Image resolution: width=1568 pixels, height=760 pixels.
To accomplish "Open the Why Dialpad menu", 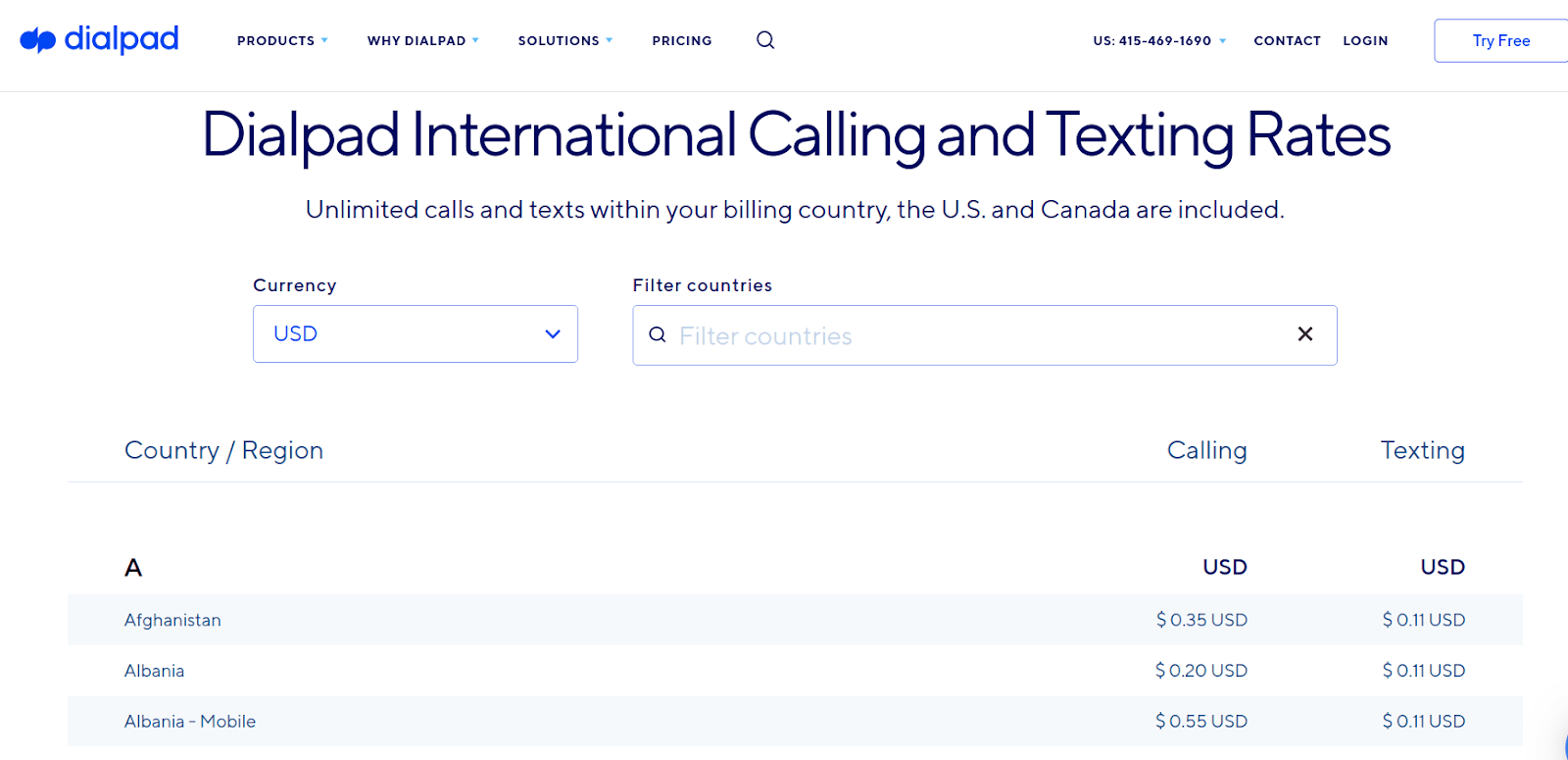I will click(x=423, y=40).
